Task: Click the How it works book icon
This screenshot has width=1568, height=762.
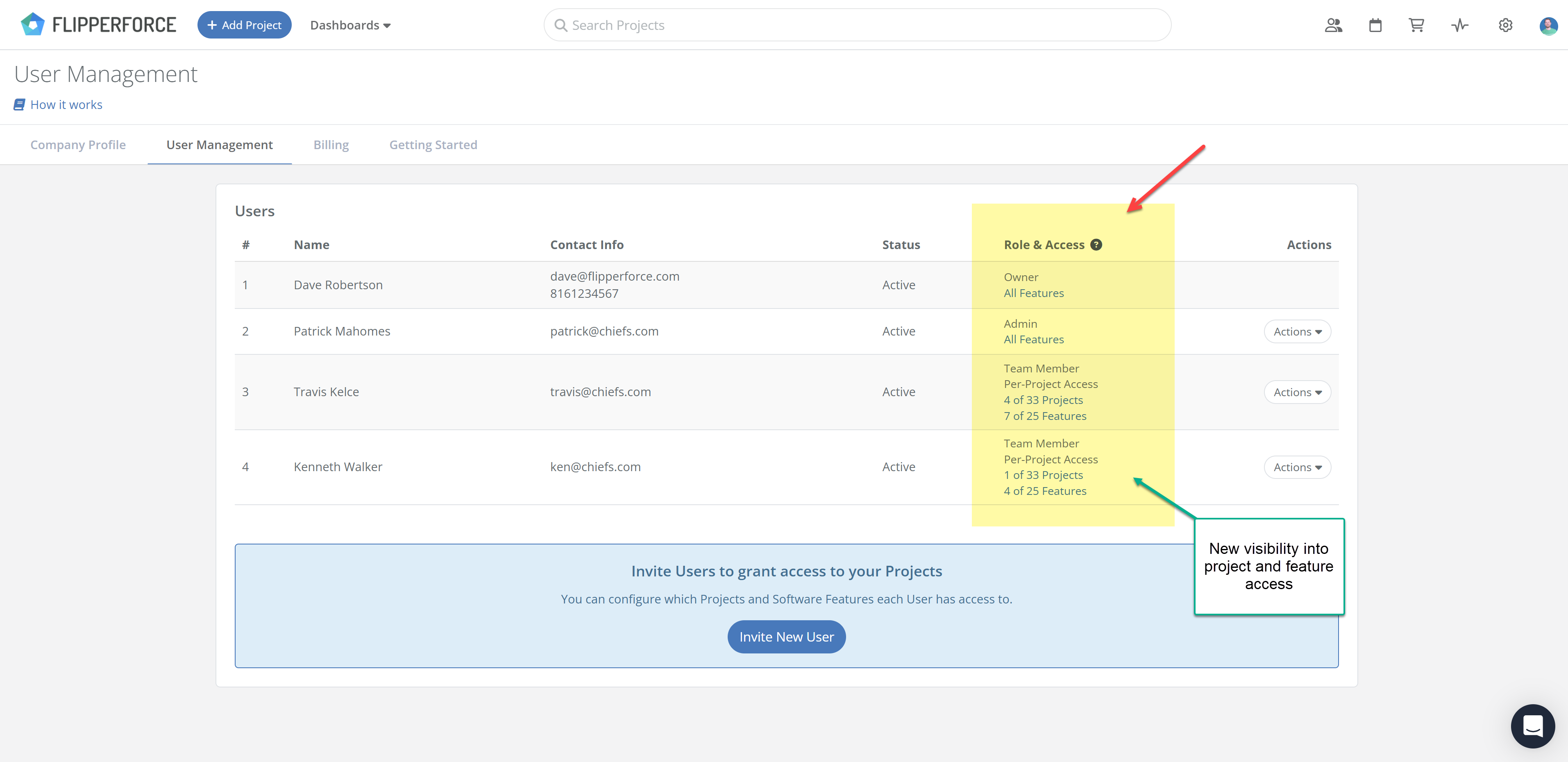Action: point(20,105)
